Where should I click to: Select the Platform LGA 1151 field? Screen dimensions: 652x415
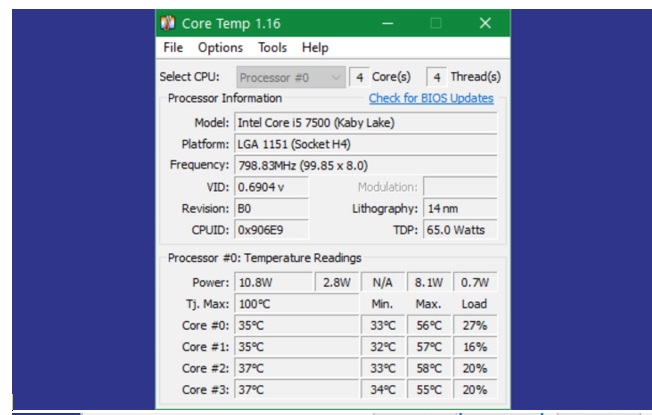[364, 144]
